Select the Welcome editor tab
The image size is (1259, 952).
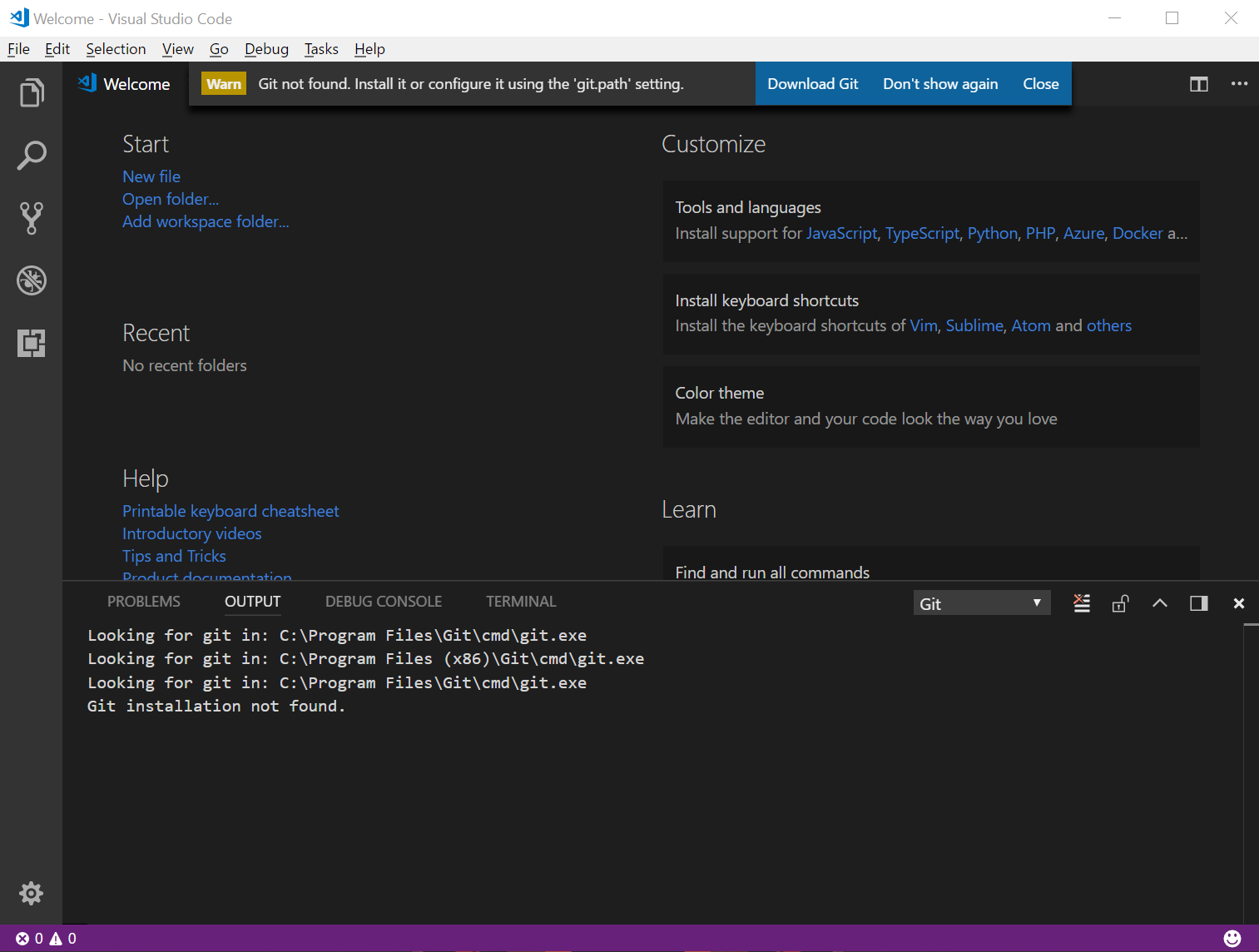tap(125, 84)
